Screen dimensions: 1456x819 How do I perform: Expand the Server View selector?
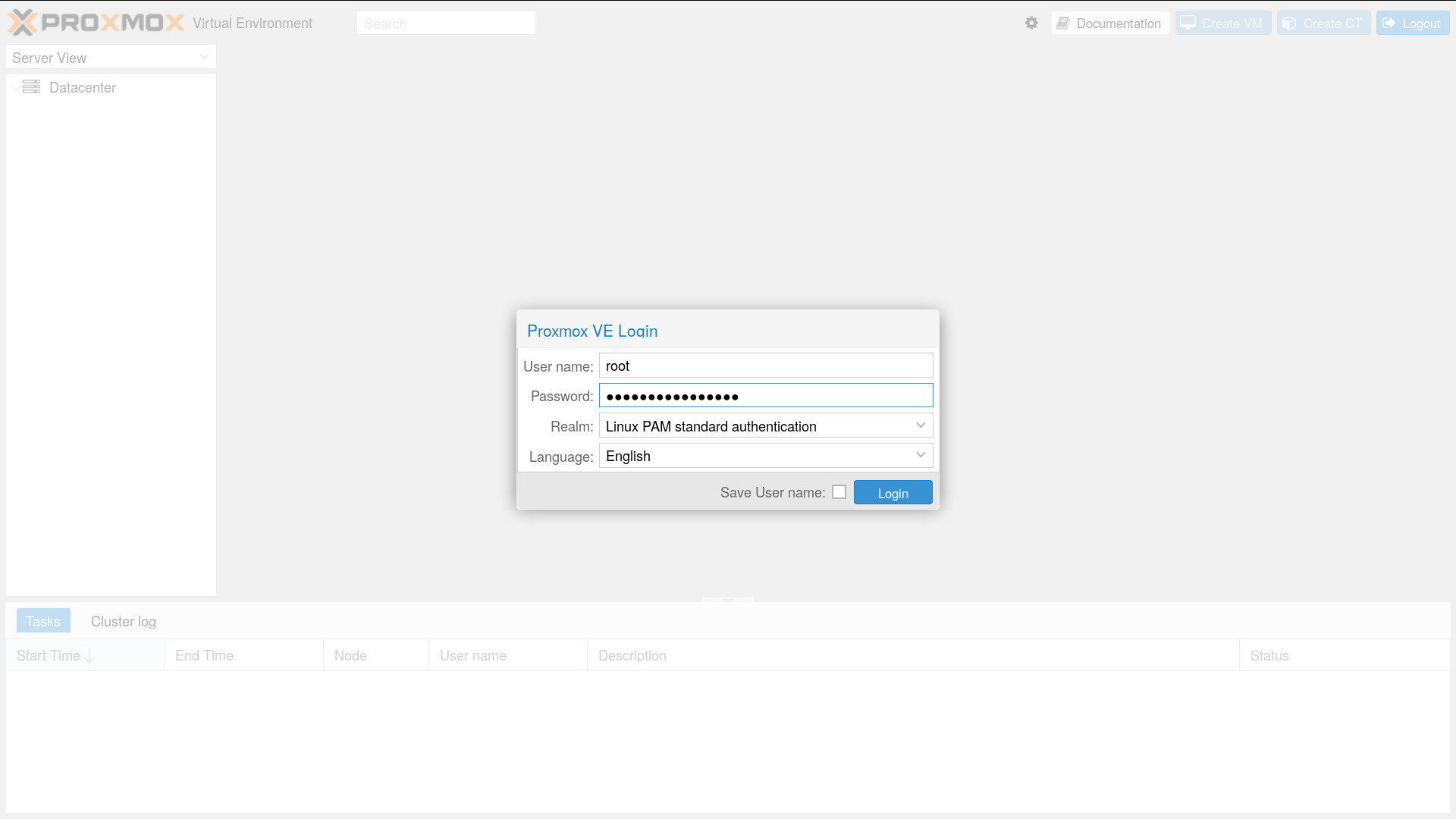point(203,57)
